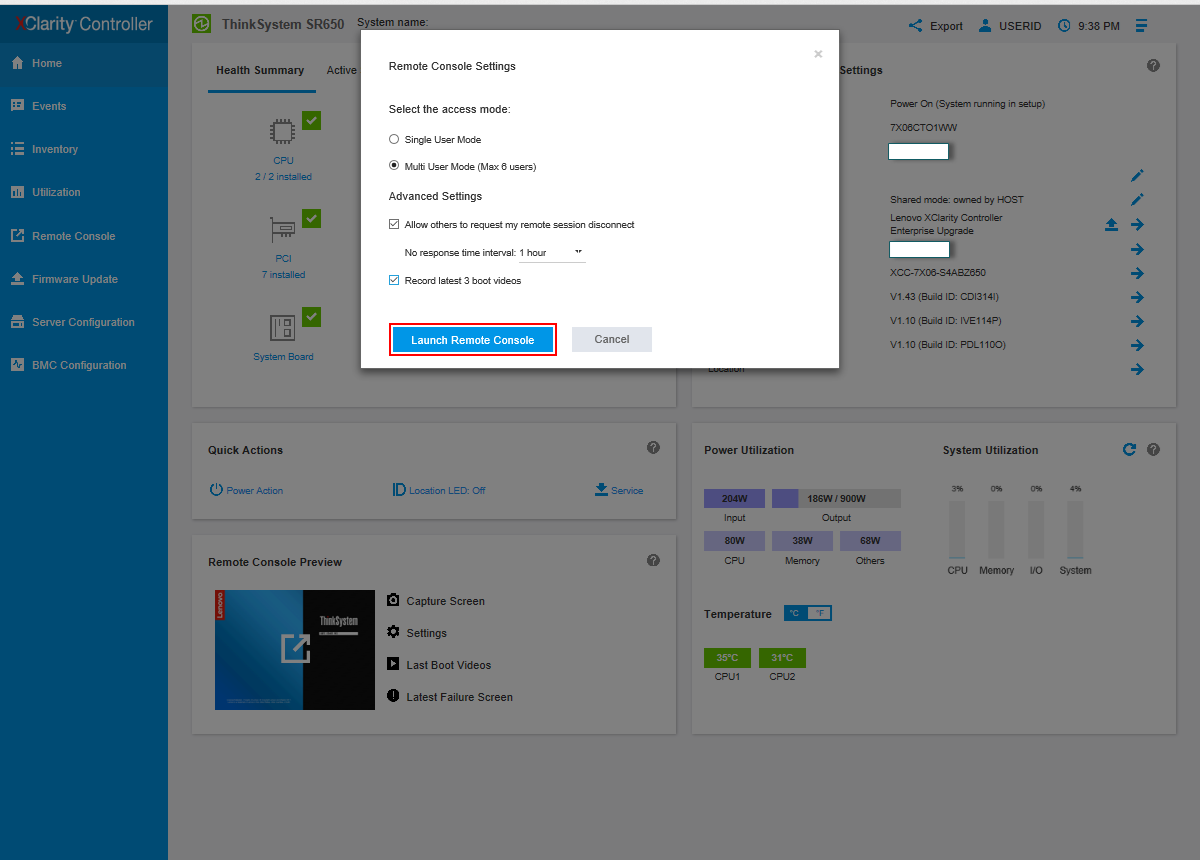
Task: Click the green ThinkSystem SR650 power status icon
Action: pyautogui.click(x=202, y=24)
